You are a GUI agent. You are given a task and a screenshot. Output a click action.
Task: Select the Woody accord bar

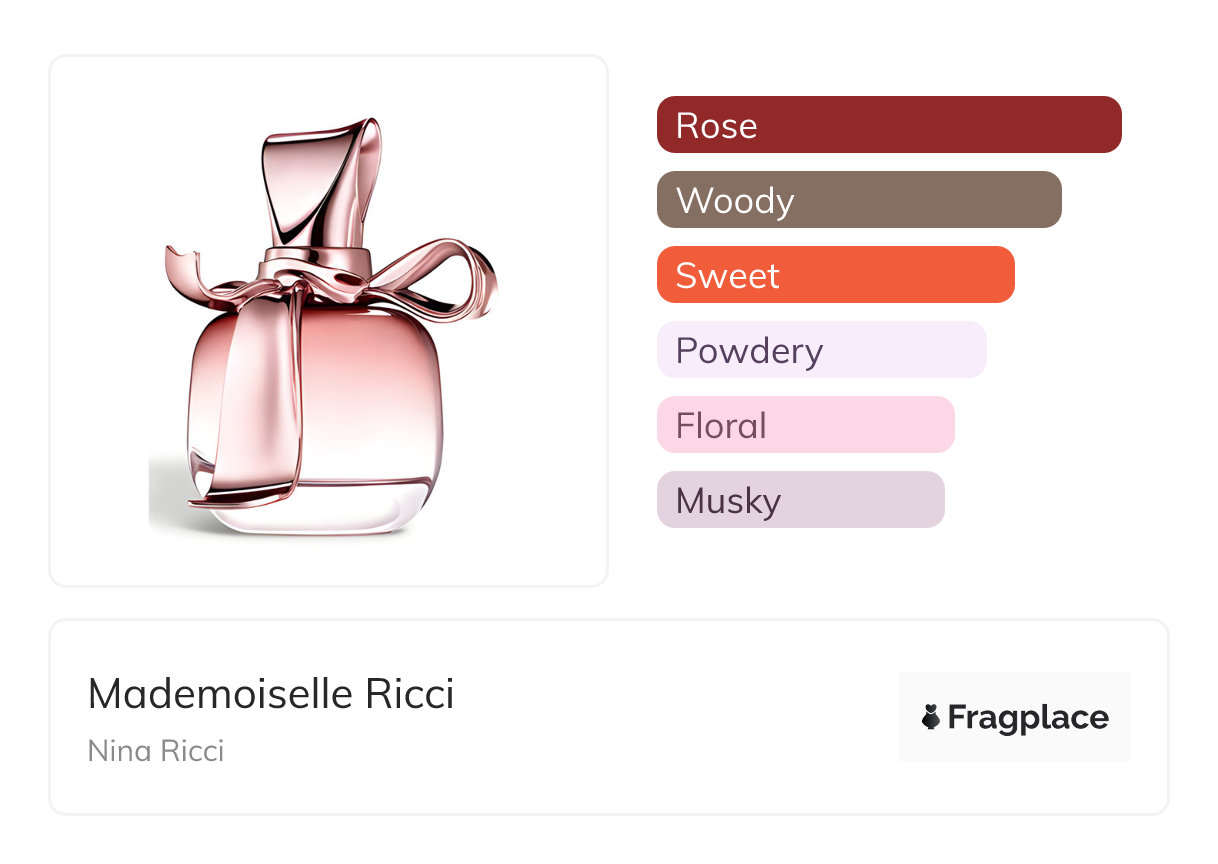859,200
